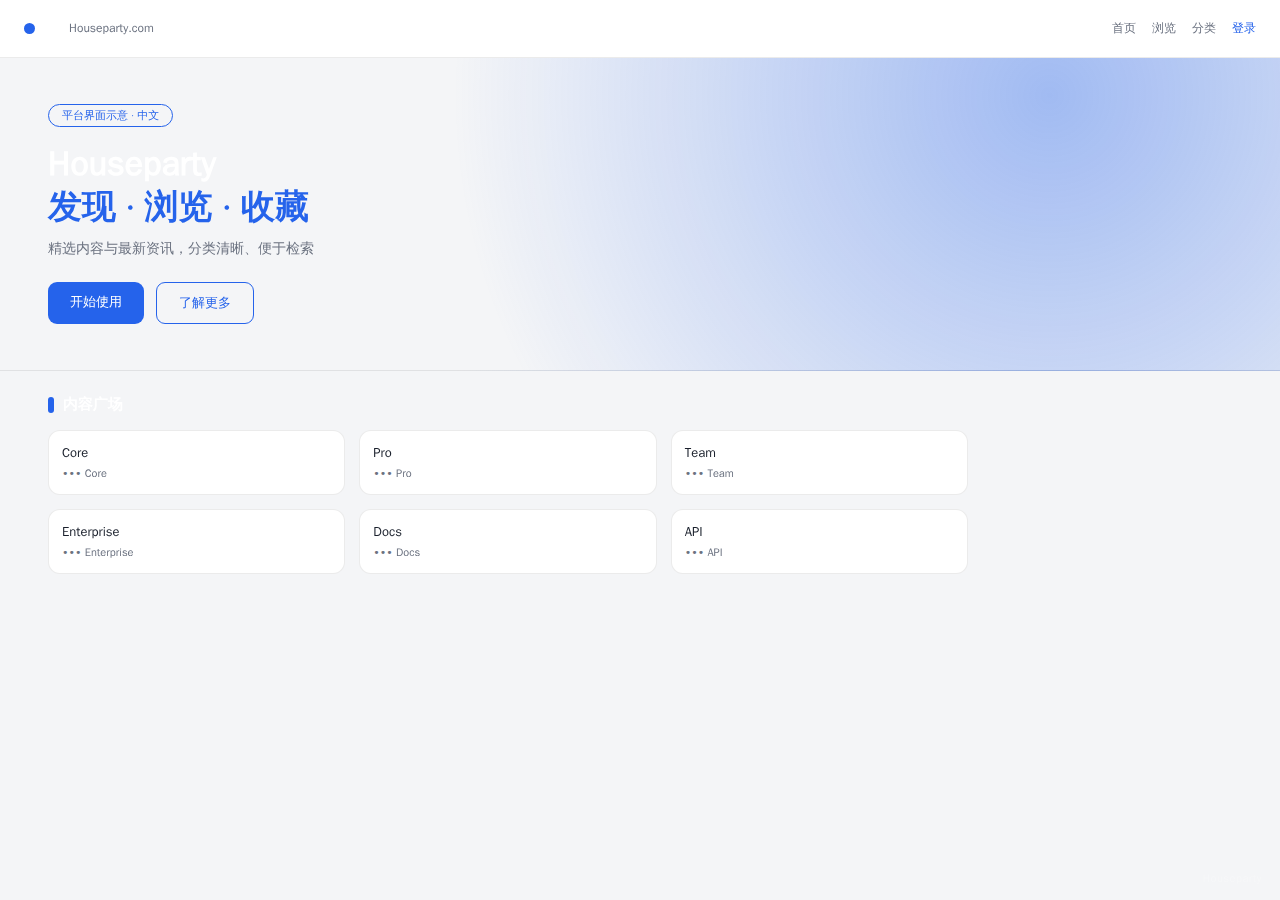Screen dimensions: 1280x900
Task: Click three-dots icon on Enterprise card
Action: [72, 552]
